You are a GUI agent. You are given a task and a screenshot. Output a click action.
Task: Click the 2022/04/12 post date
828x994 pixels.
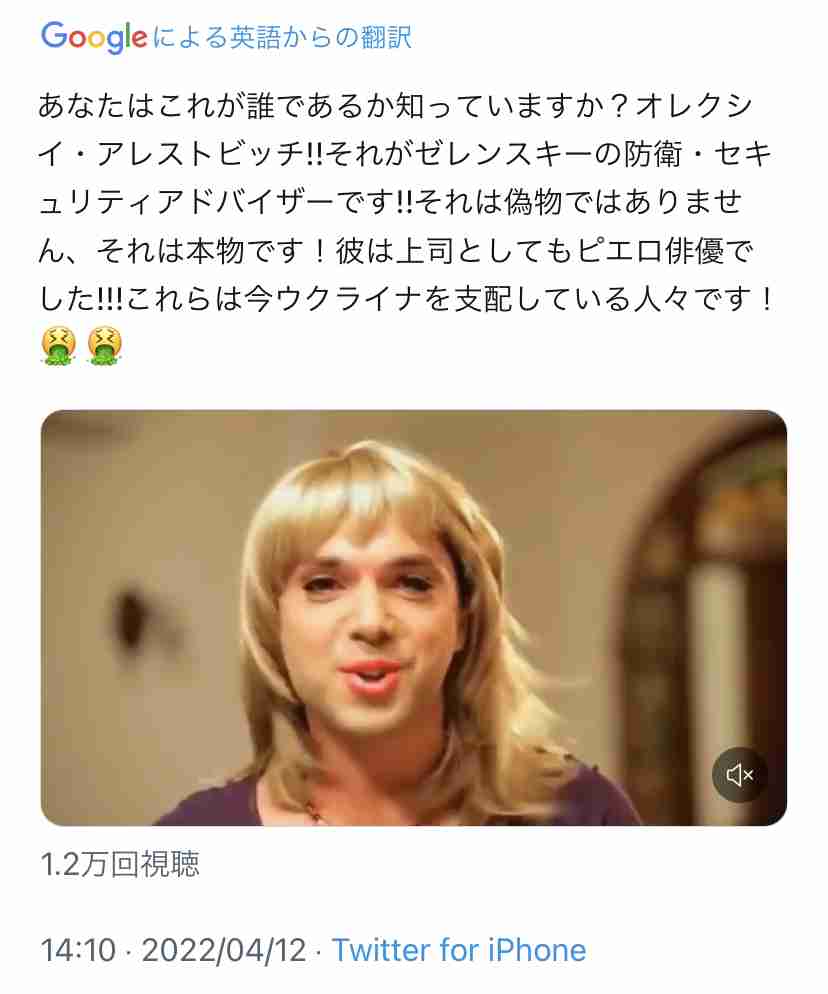(224, 950)
